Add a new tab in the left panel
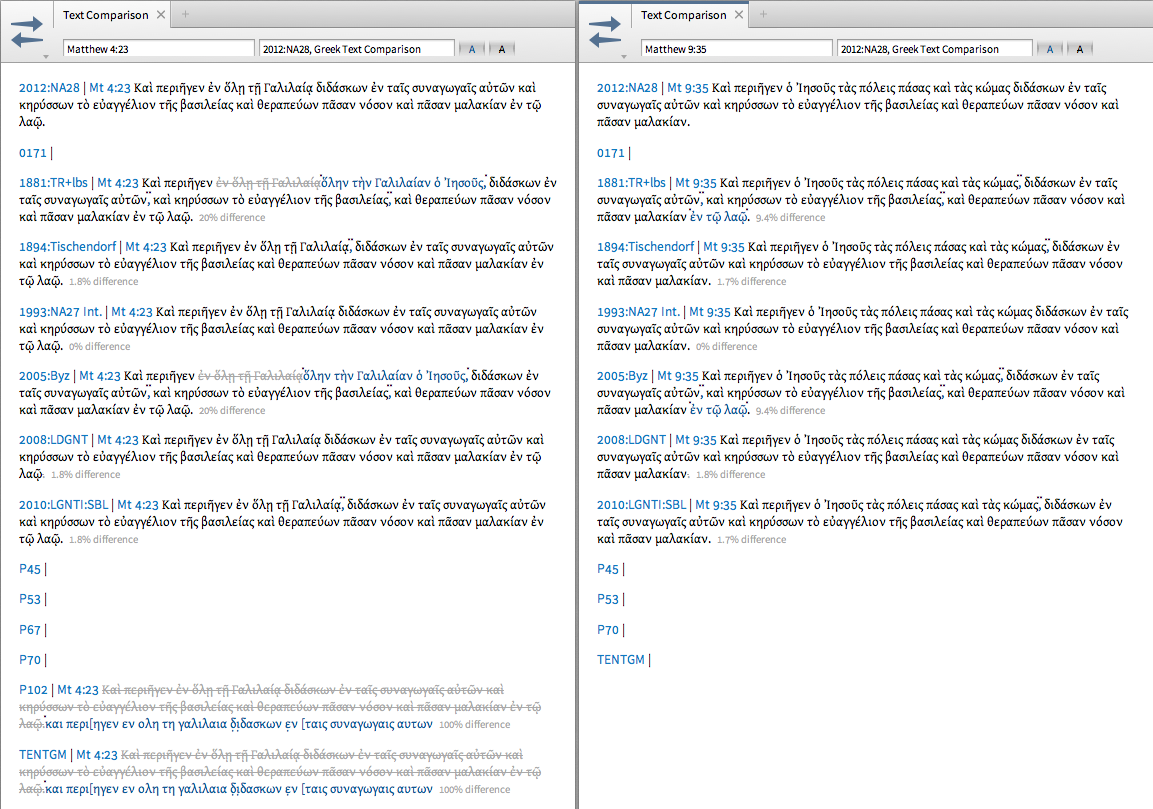This screenshot has width=1153, height=809. coord(185,15)
